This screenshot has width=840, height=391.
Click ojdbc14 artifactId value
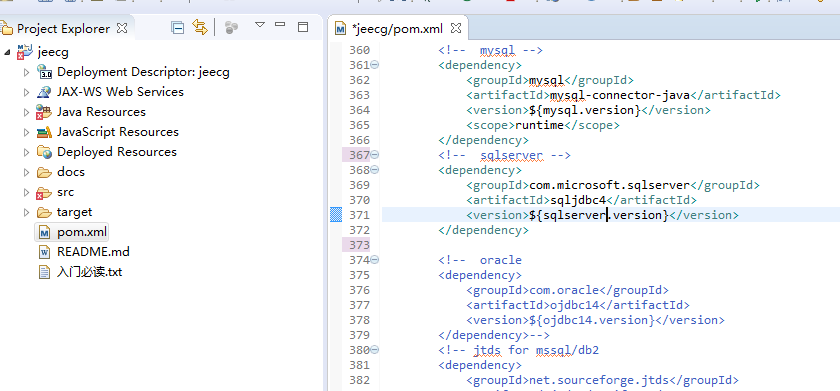point(574,305)
